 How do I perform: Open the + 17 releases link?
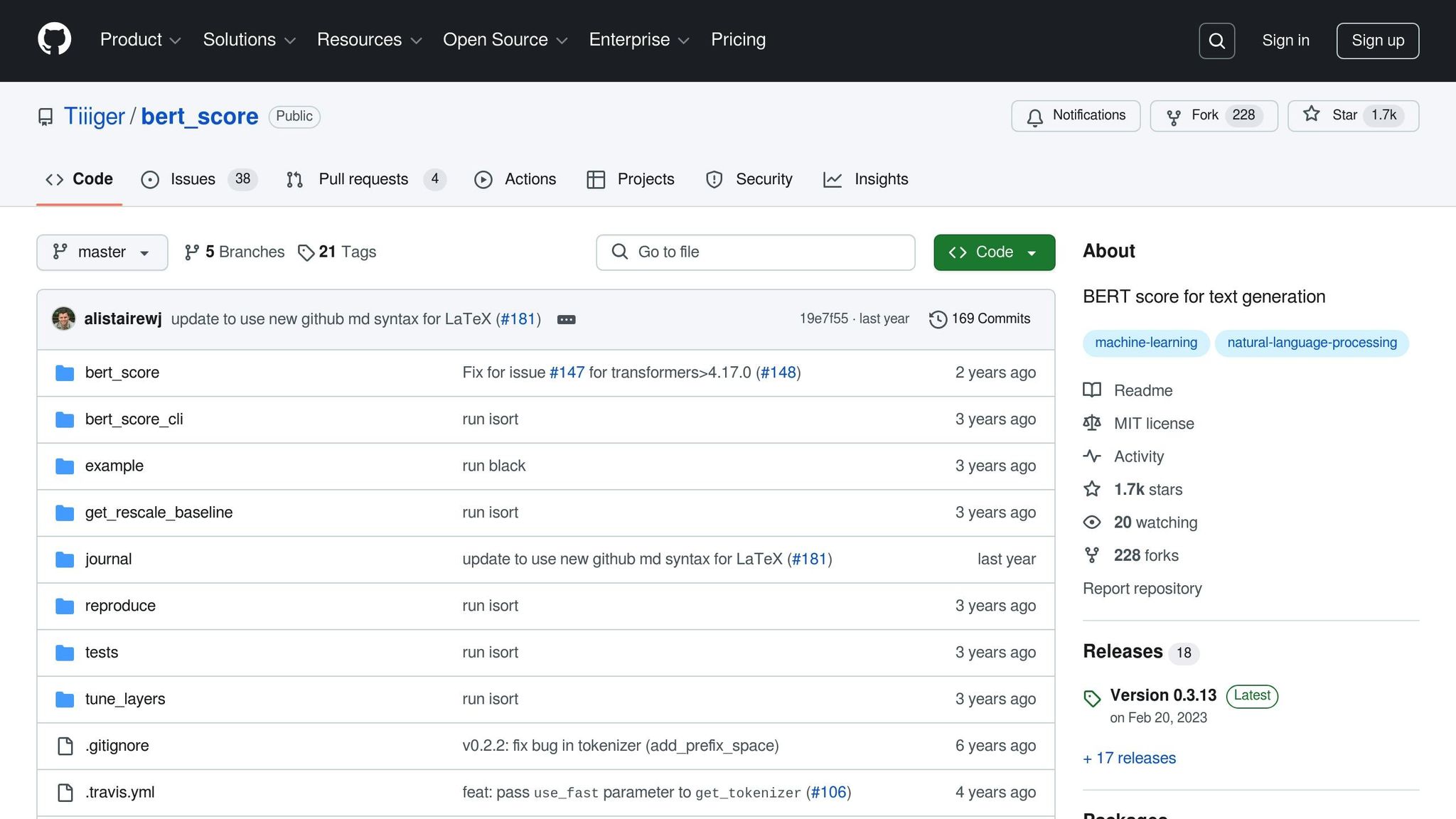point(1129,758)
